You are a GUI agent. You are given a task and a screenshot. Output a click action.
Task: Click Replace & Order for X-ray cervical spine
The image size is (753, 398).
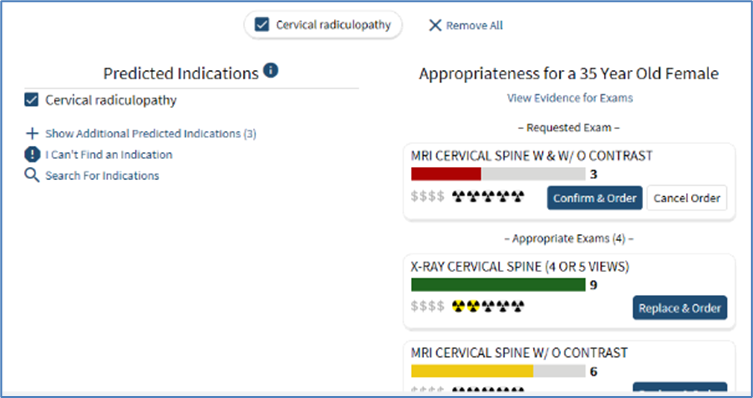pyautogui.click(x=680, y=308)
